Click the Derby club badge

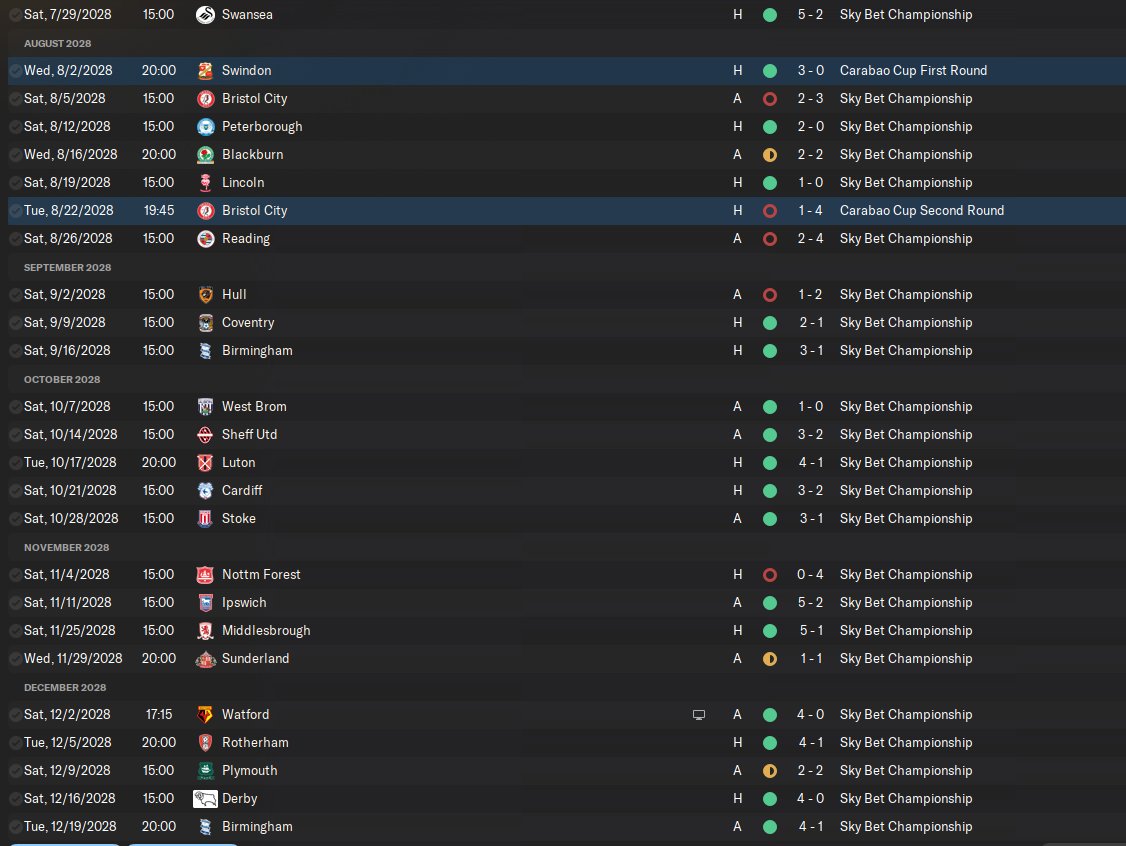coord(205,799)
